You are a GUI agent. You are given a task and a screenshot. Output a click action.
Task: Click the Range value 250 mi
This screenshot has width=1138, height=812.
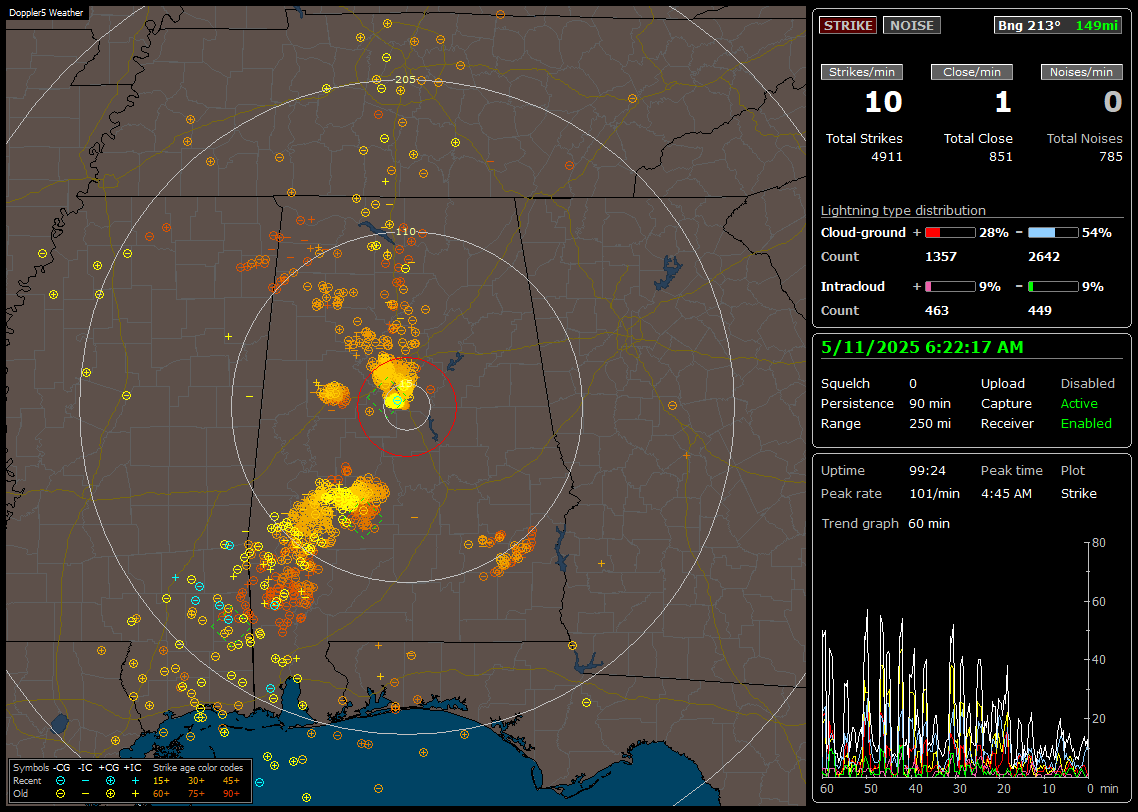pyautogui.click(x=930, y=424)
